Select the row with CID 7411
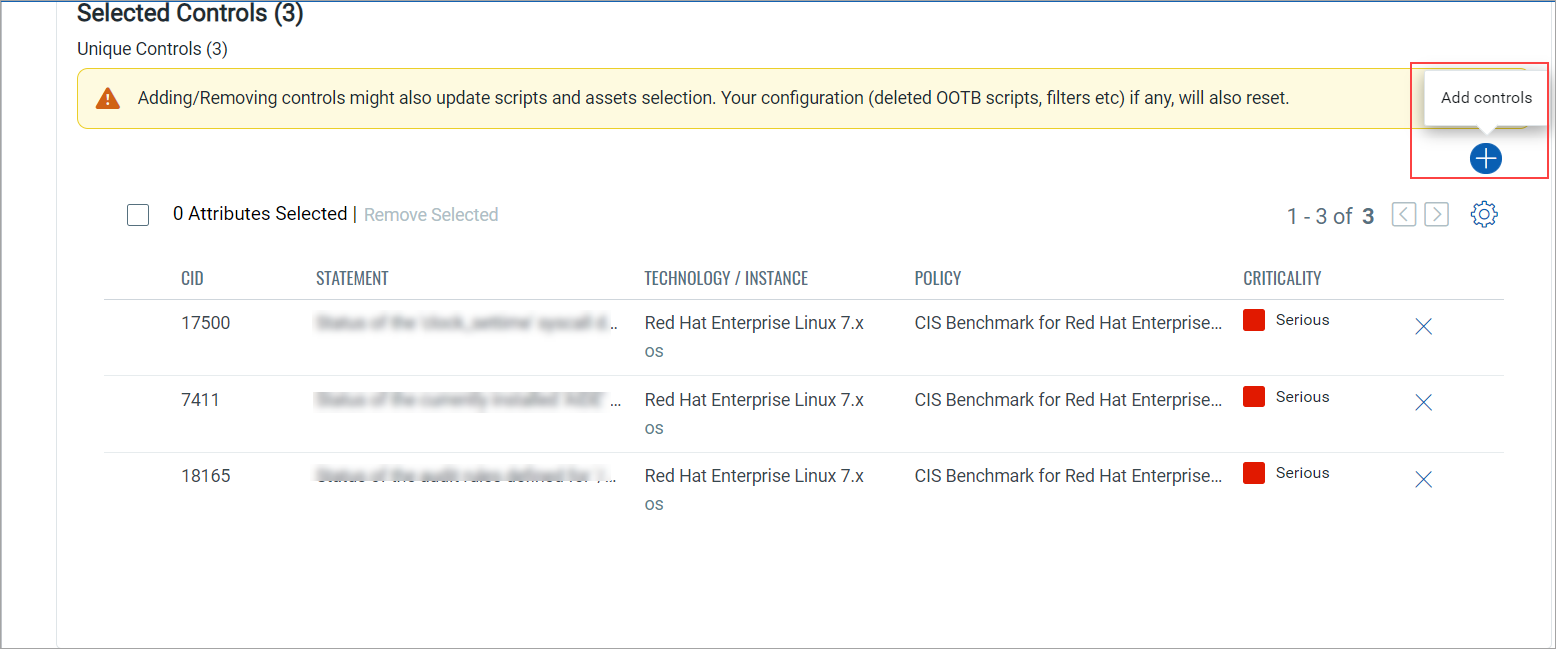1556x649 pixels. (x=200, y=400)
